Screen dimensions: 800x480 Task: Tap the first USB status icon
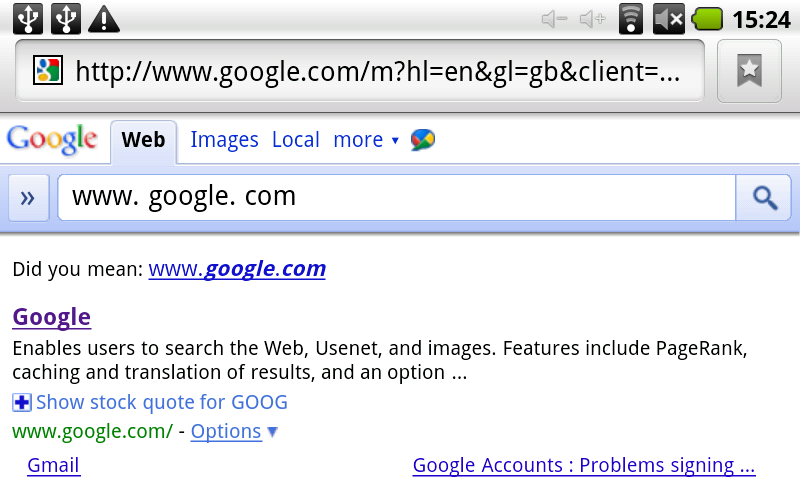(x=28, y=19)
